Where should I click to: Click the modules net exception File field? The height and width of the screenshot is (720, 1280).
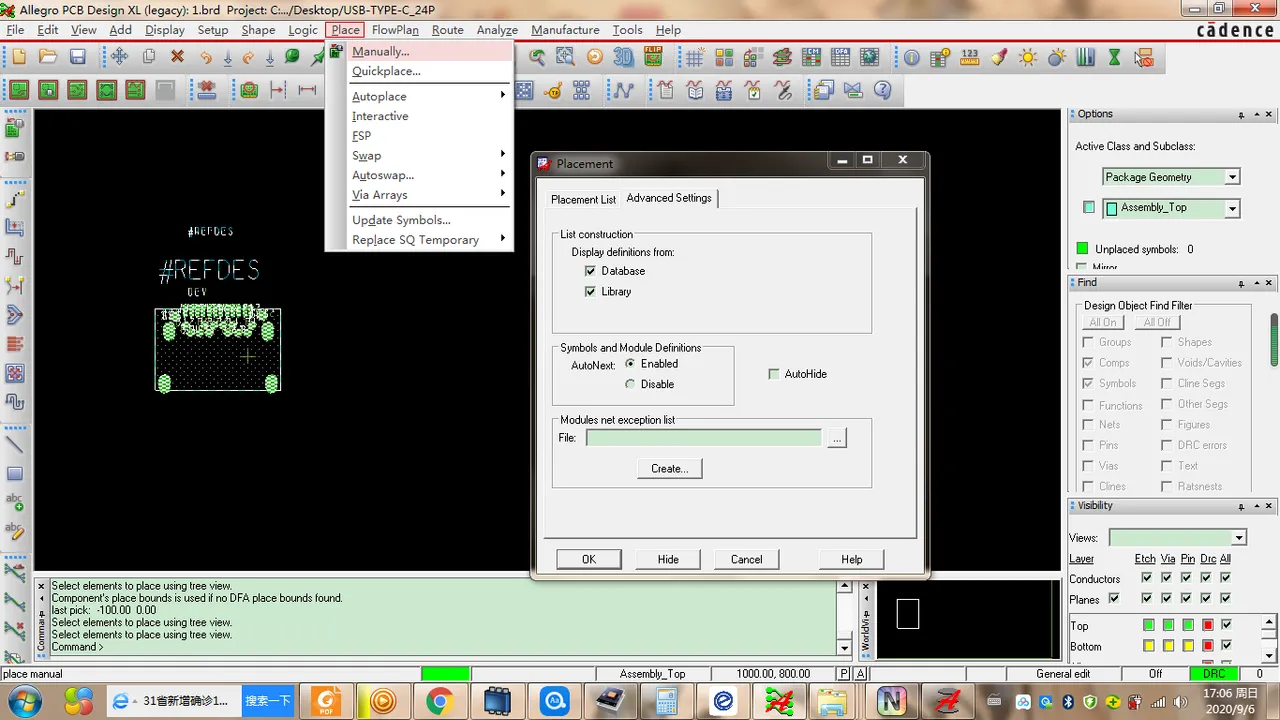click(x=704, y=438)
